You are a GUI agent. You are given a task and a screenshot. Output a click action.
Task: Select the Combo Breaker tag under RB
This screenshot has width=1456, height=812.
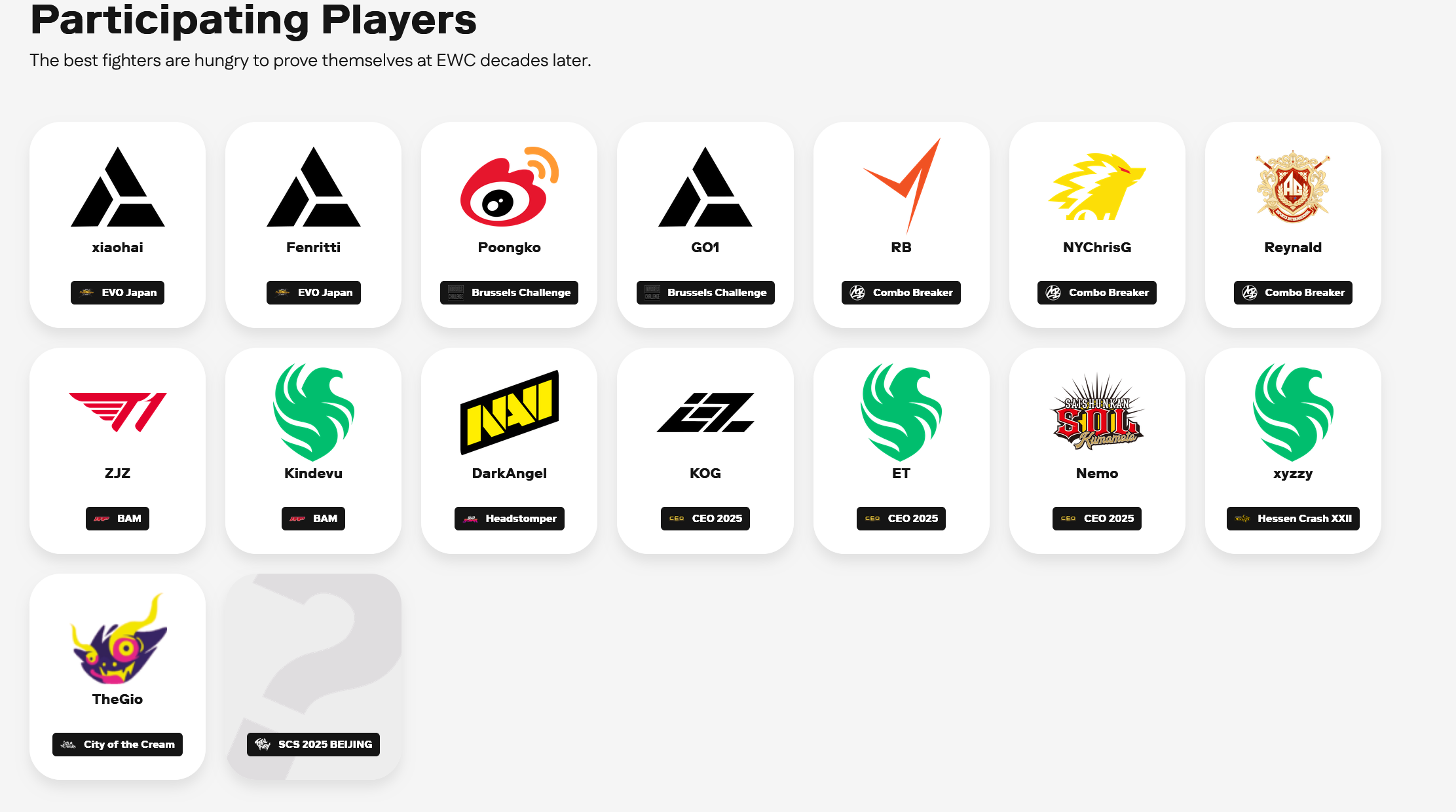click(x=901, y=293)
